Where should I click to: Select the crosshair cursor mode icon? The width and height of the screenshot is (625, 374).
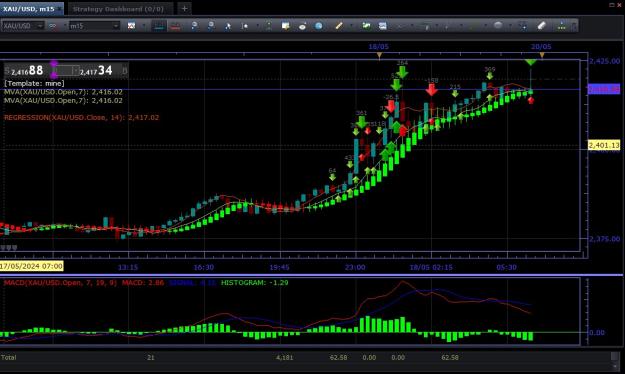(x=245, y=26)
